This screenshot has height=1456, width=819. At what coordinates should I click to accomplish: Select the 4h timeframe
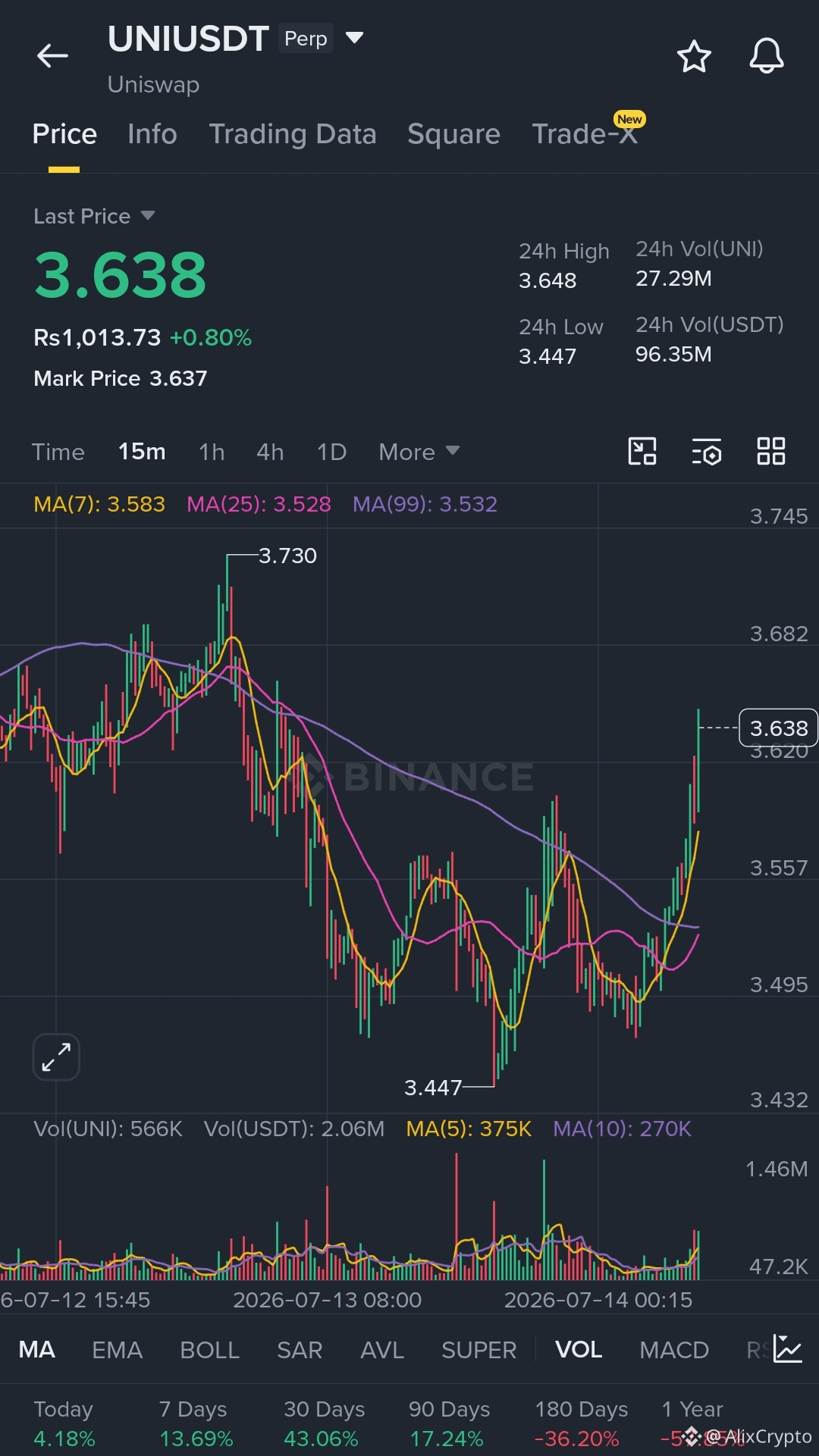[270, 452]
